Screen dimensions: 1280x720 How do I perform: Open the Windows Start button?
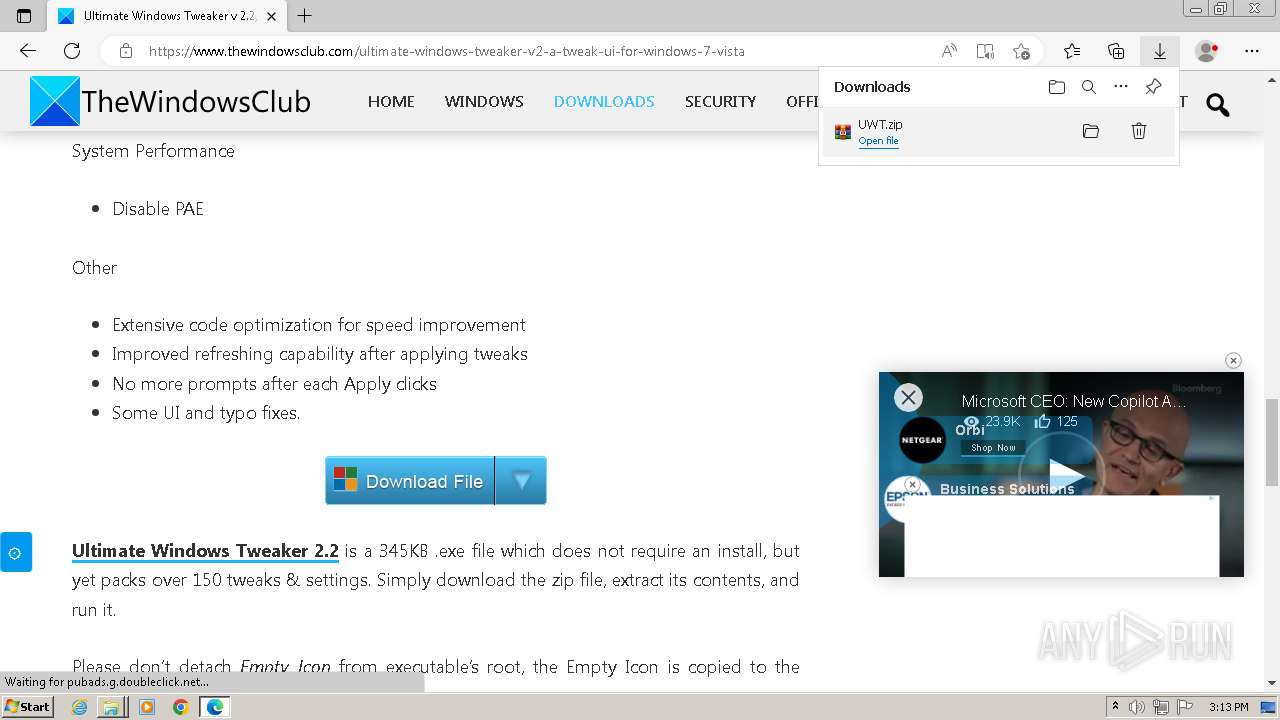pyautogui.click(x=27, y=706)
